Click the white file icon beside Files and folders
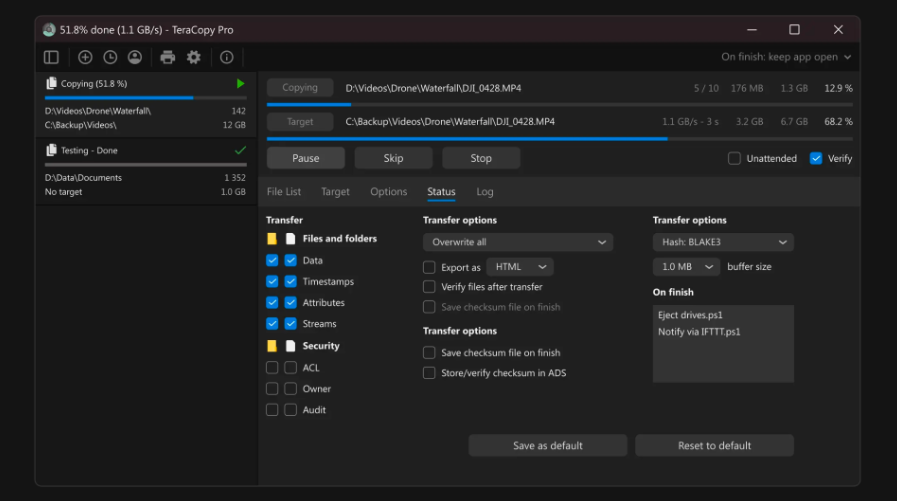The height and width of the screenshot is (501, 897). coord(291,238)
